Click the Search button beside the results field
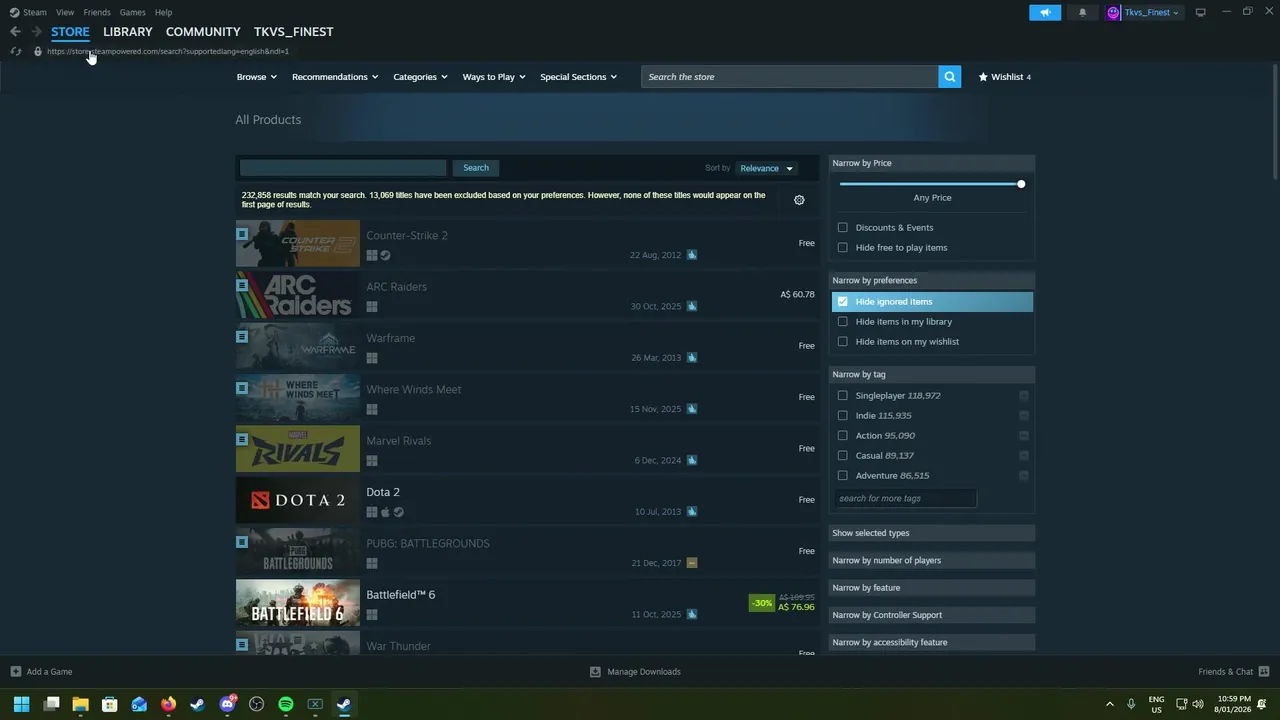Viewport: 1280px width, 720px height. click(x=476, y=168)
